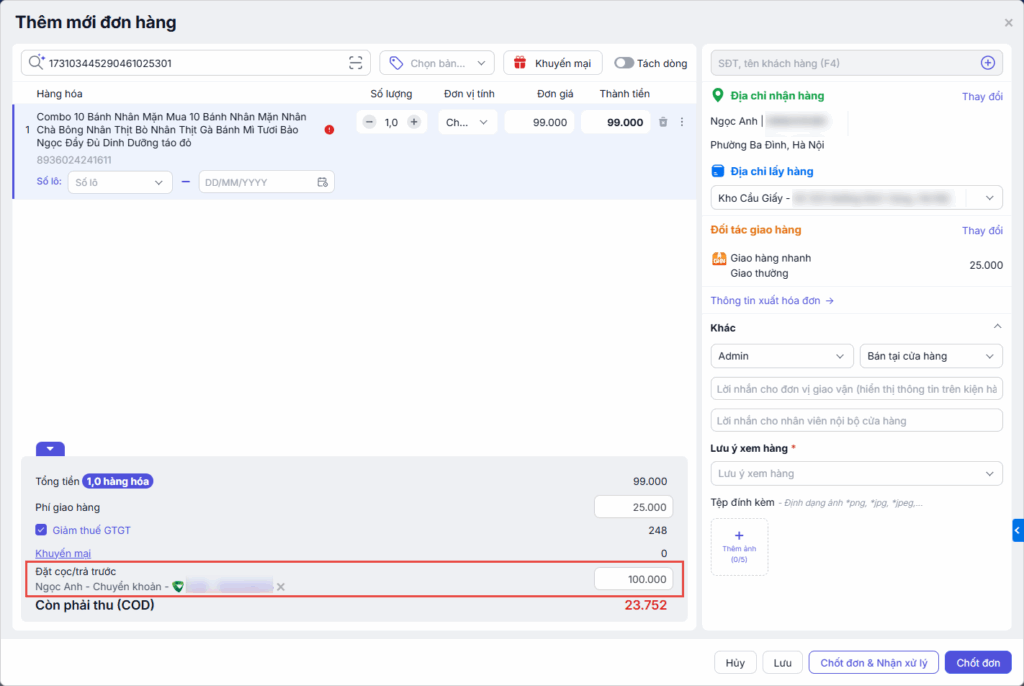Click the Phí giao hàng input field
The width and height of the screenshot is (1024, 686).
click(x=633, y=507)
